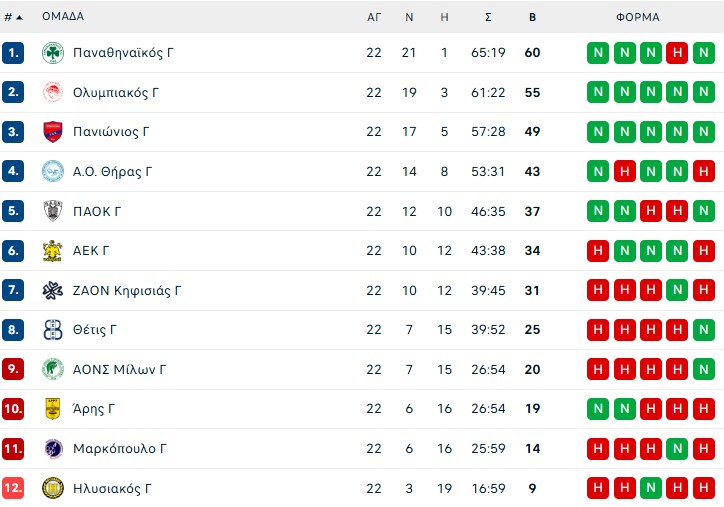
Task: Click Ολυμπιακός Γ's first green Ν form badge
Action: click(598, 93)
